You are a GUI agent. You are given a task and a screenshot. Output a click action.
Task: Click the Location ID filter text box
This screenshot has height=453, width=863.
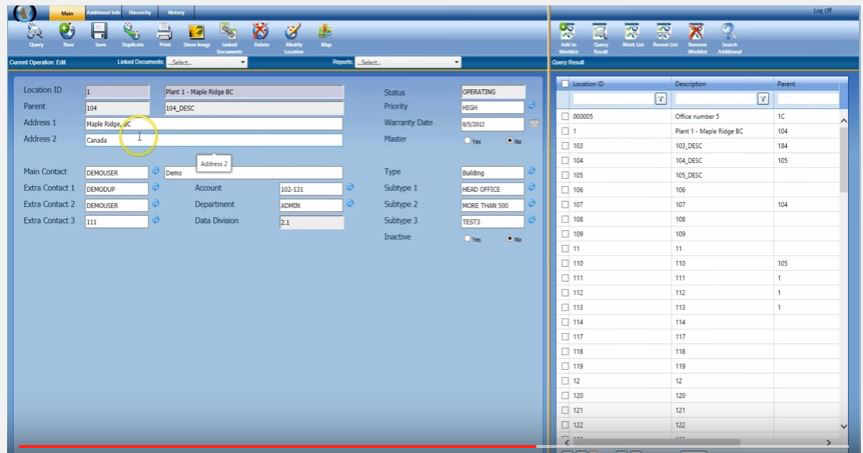coord(613,99)
